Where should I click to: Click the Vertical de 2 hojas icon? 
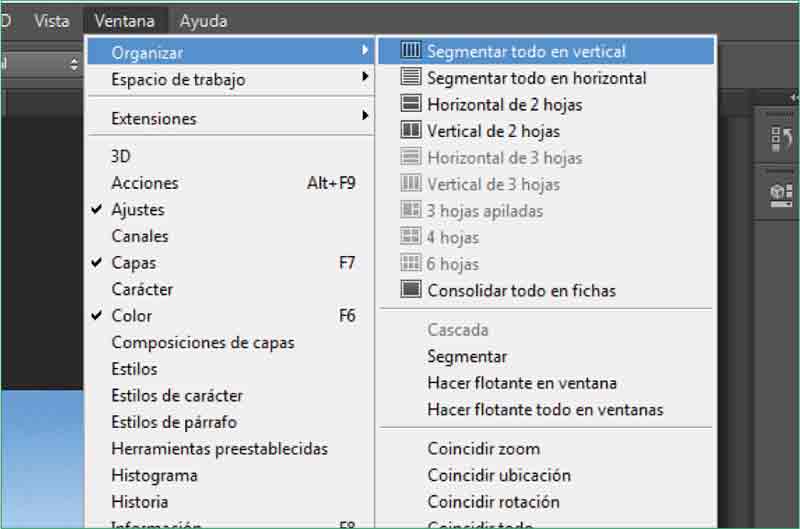tap(411, 130)
